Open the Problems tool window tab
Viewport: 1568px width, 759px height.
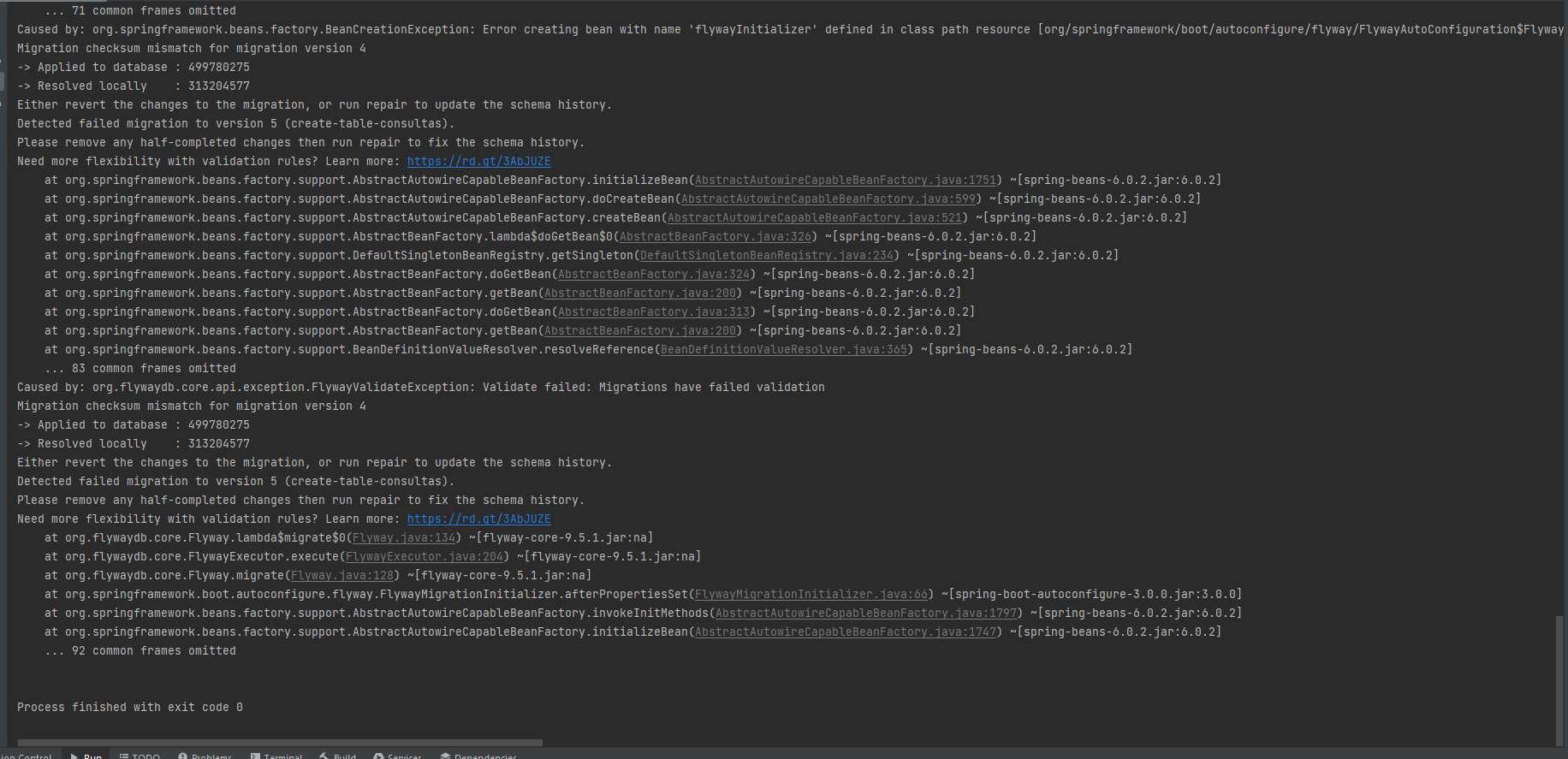pyautogui.click(x=205, y=756)
